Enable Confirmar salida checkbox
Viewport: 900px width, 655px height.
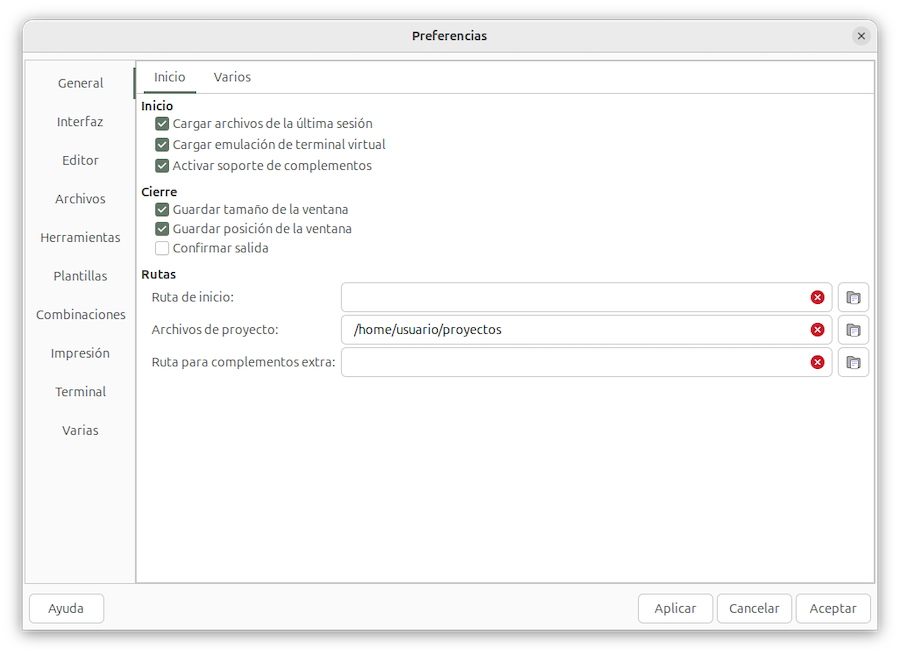pos(162,248)
